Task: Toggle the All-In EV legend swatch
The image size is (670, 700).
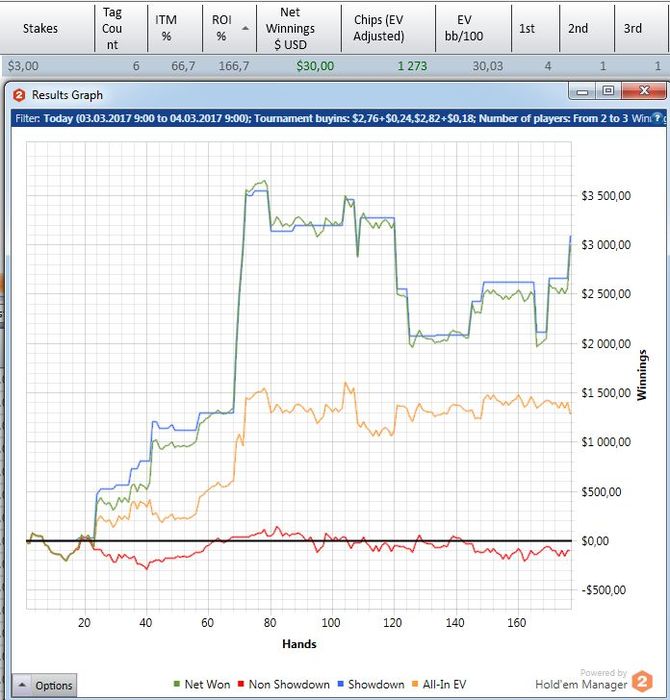Action: coord(415,684)
